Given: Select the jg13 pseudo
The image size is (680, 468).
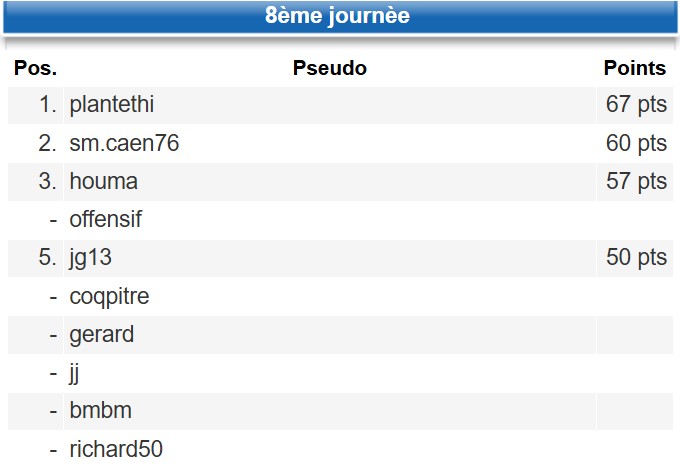Looking at the screenshot, I should (x=90, y=258).
